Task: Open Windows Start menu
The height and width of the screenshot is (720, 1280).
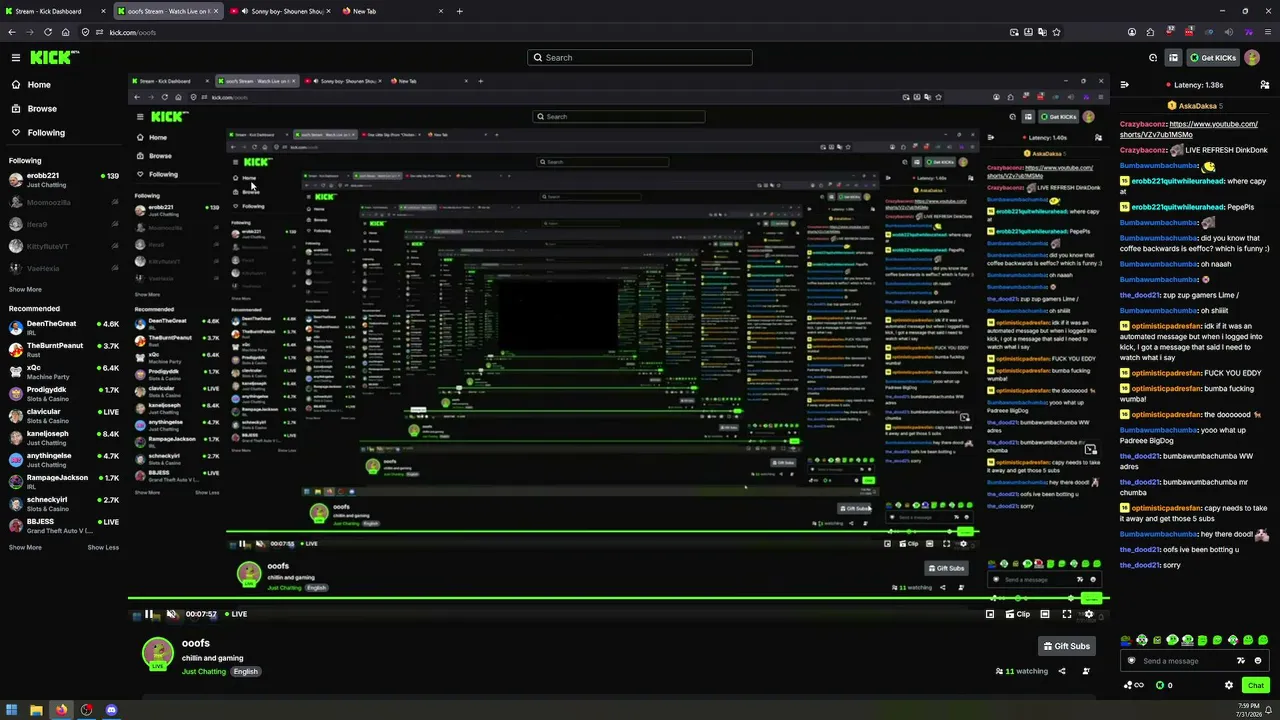Action: pos(12,710)
